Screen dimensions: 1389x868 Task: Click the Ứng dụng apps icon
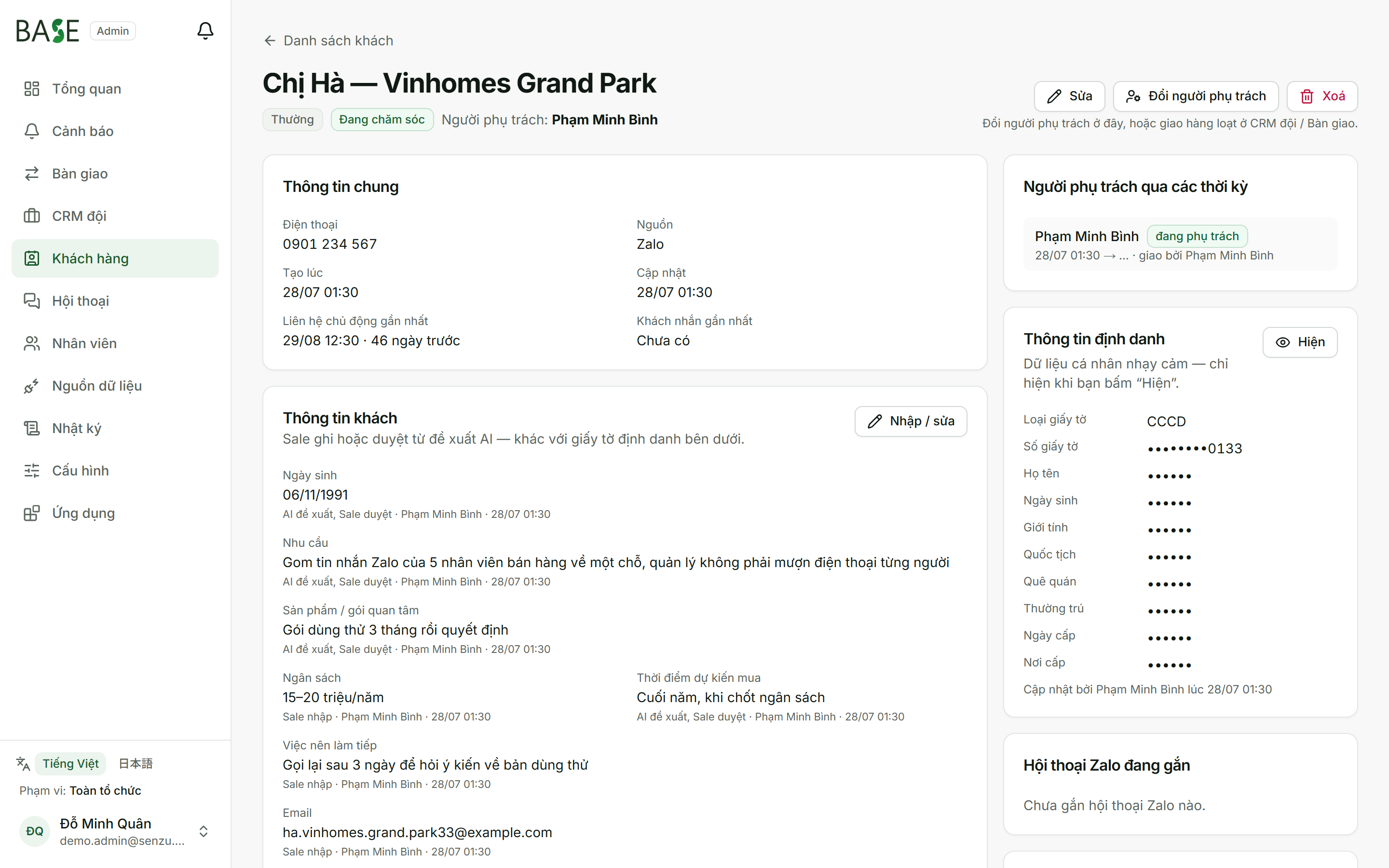[31, 513]
